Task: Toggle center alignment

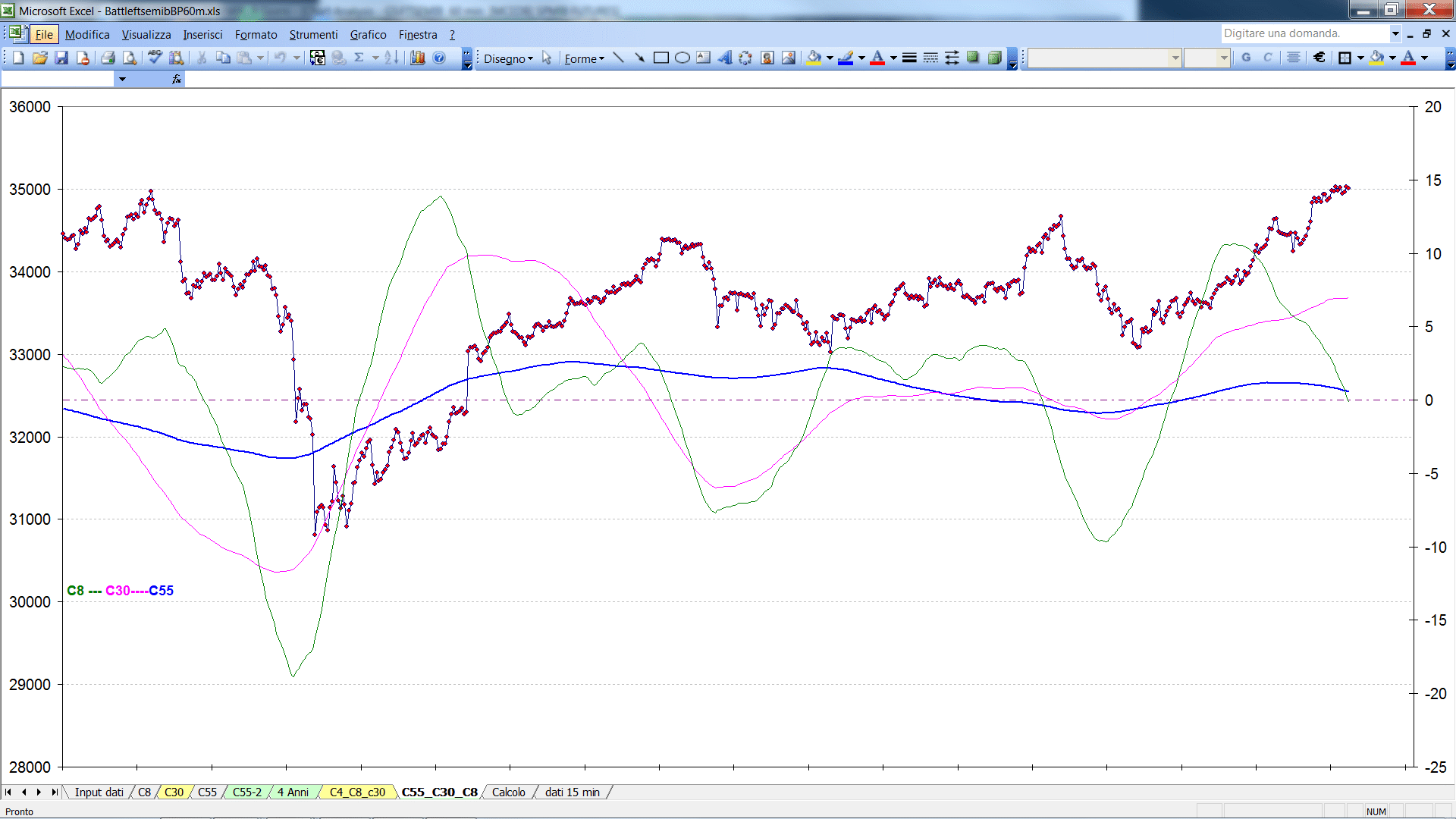Action: [x=1294, y=58]
